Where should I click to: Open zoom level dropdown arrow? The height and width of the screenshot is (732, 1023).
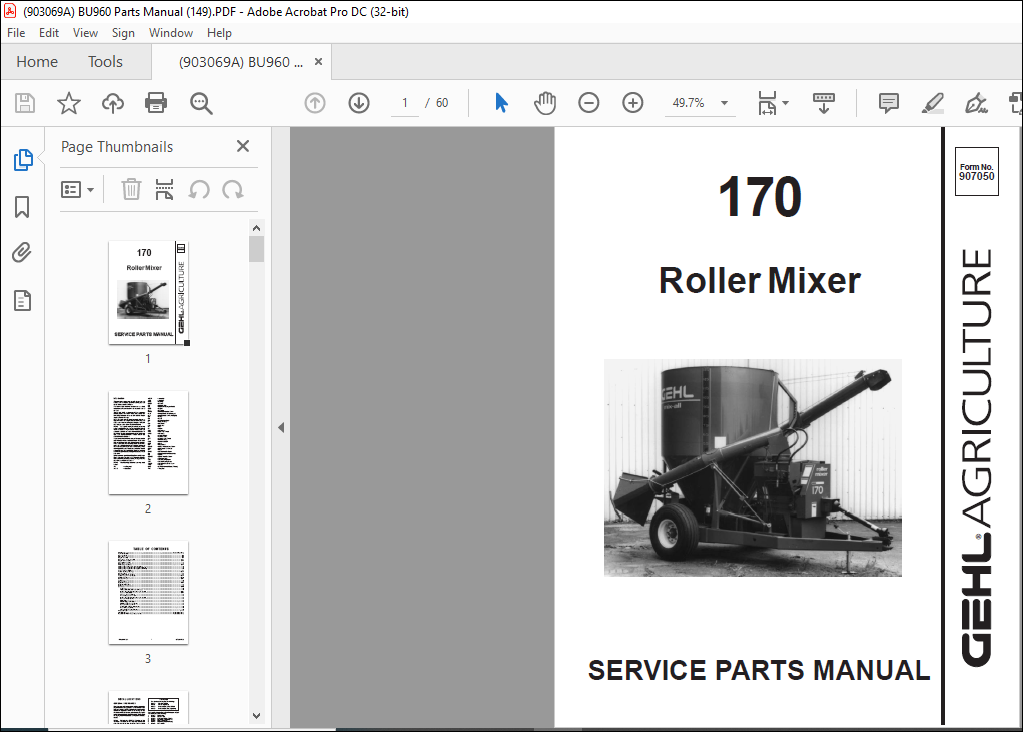724,103
